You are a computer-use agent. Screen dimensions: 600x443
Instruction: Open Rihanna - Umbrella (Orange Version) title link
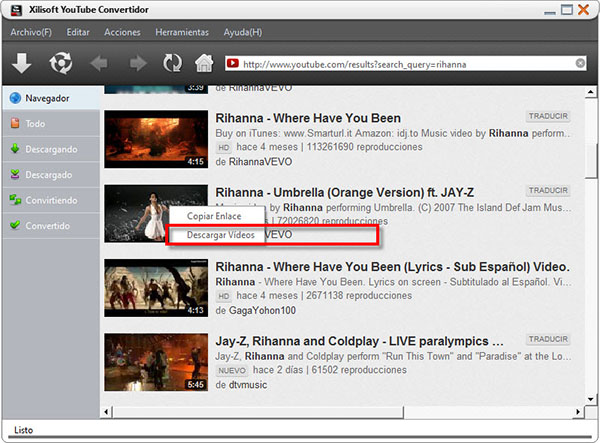(x=344, y=192)
